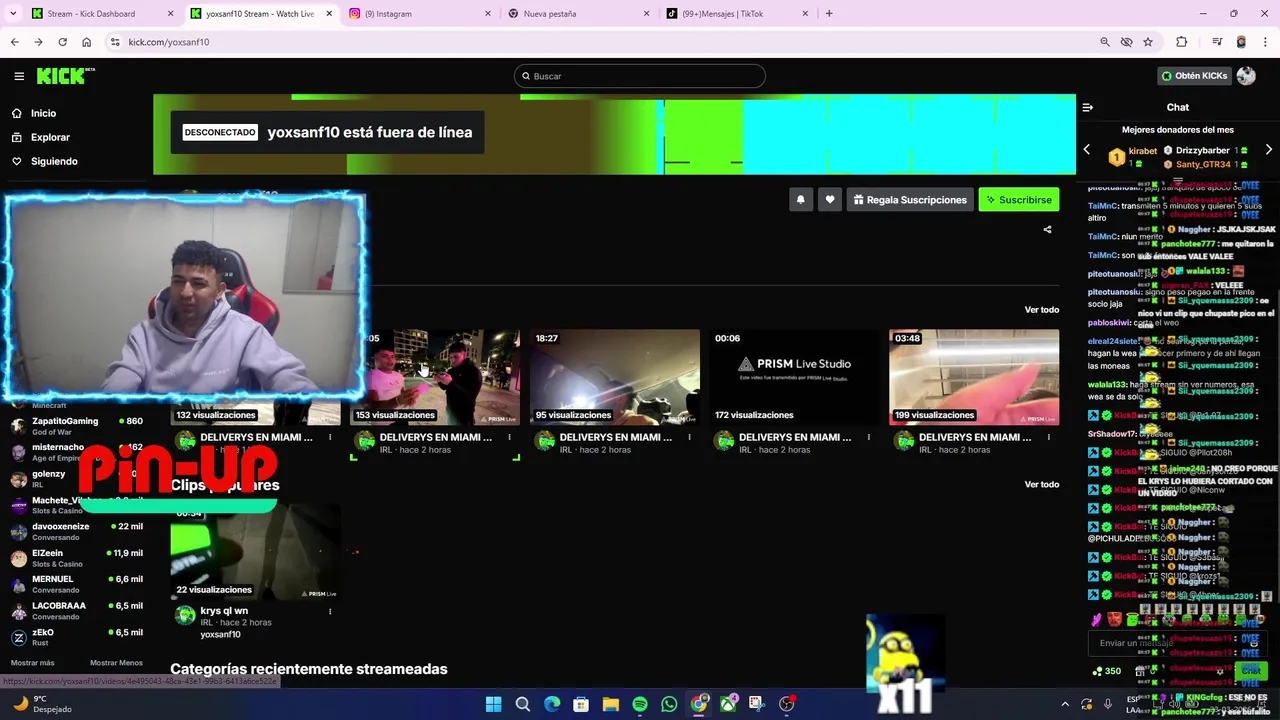Image resolution: width=1280 pixels, height=720 pixels.
Task: Open options menu of 199 visualizaciones video
Action: coord(1048,437)
